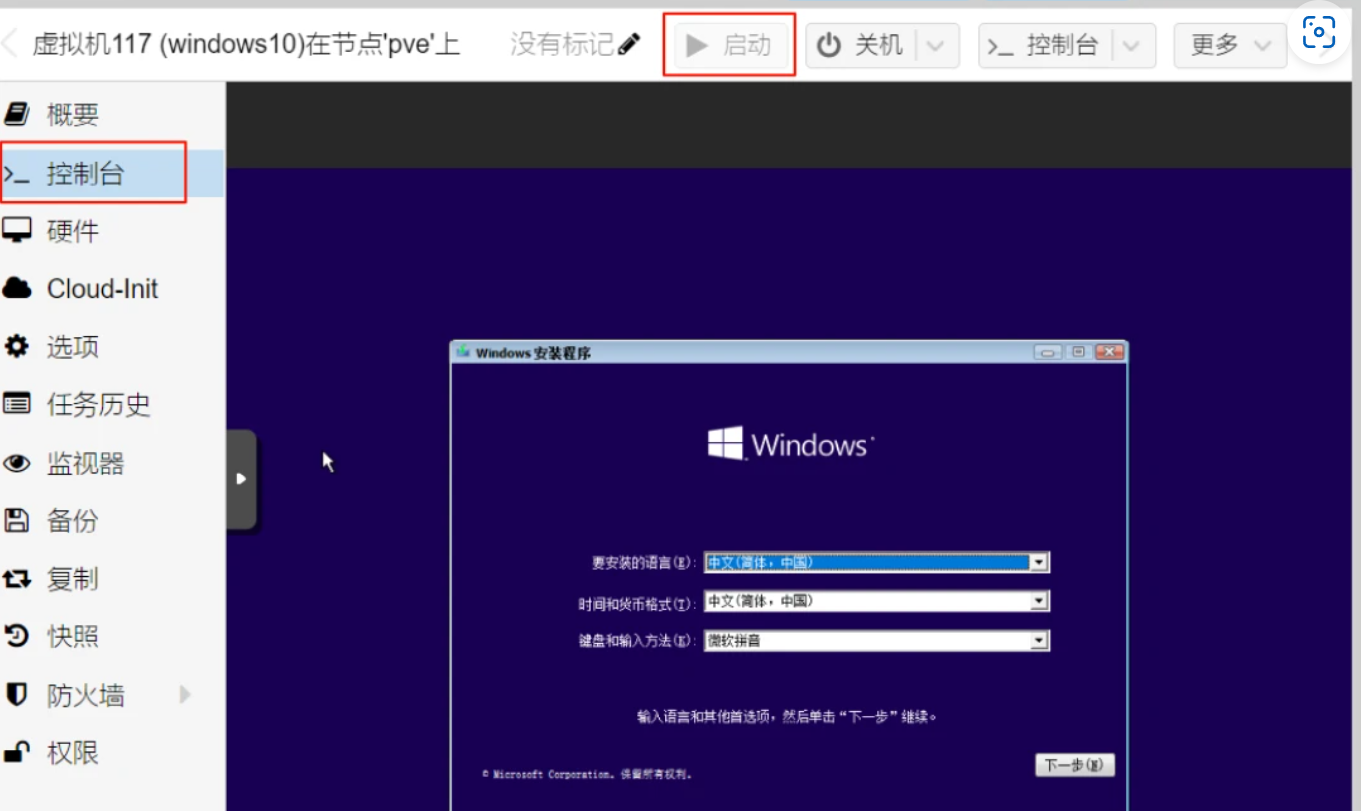1369x811 pixels.
Task: Open the 监视器 monitor section
Action: tap(110, 463)
